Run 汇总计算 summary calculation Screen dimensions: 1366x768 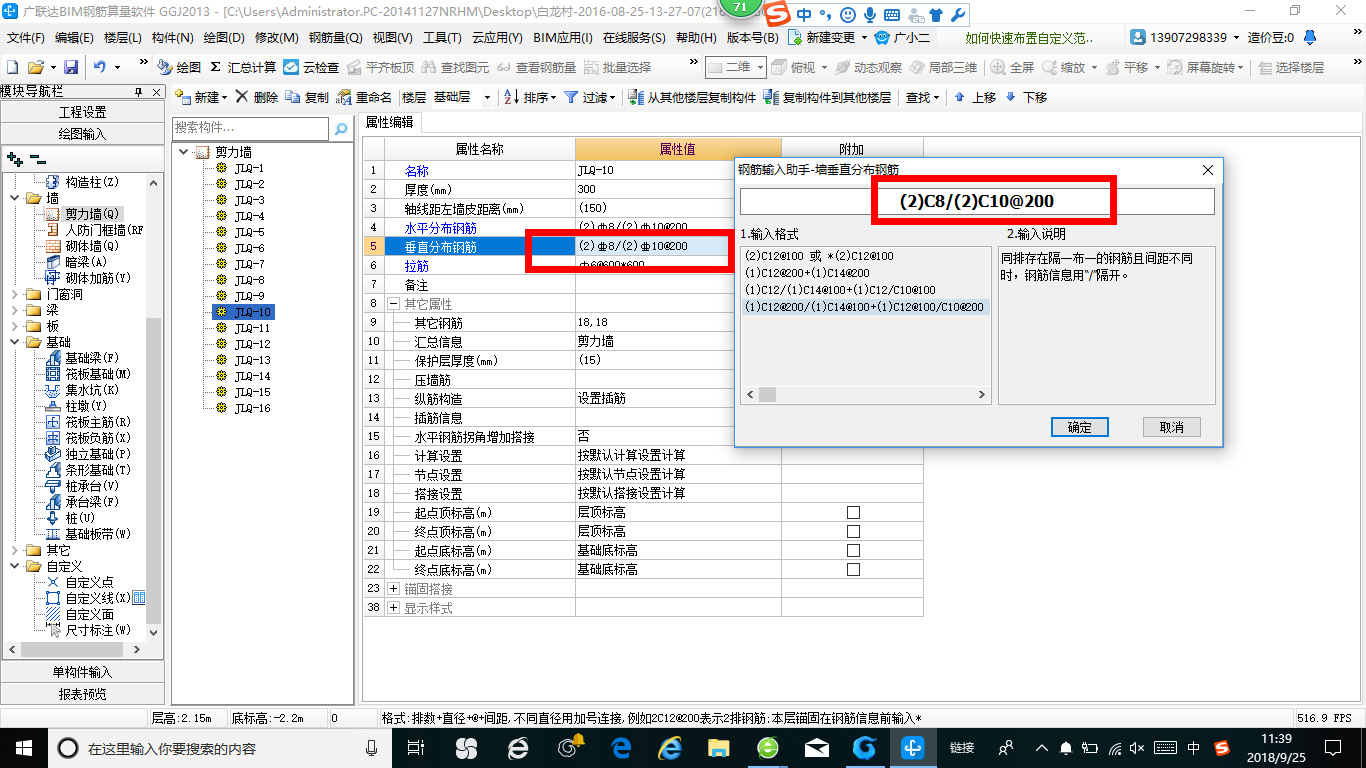(243, 67)
